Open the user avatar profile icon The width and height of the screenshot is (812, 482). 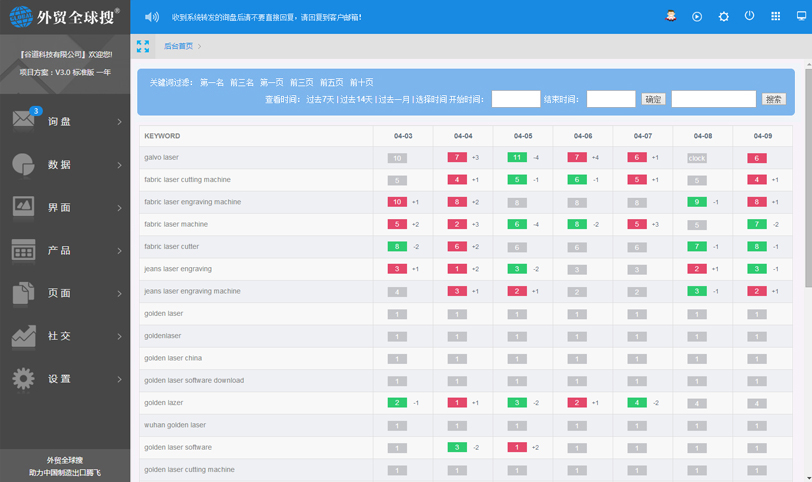pyautogui.click(x=671, y=17)
